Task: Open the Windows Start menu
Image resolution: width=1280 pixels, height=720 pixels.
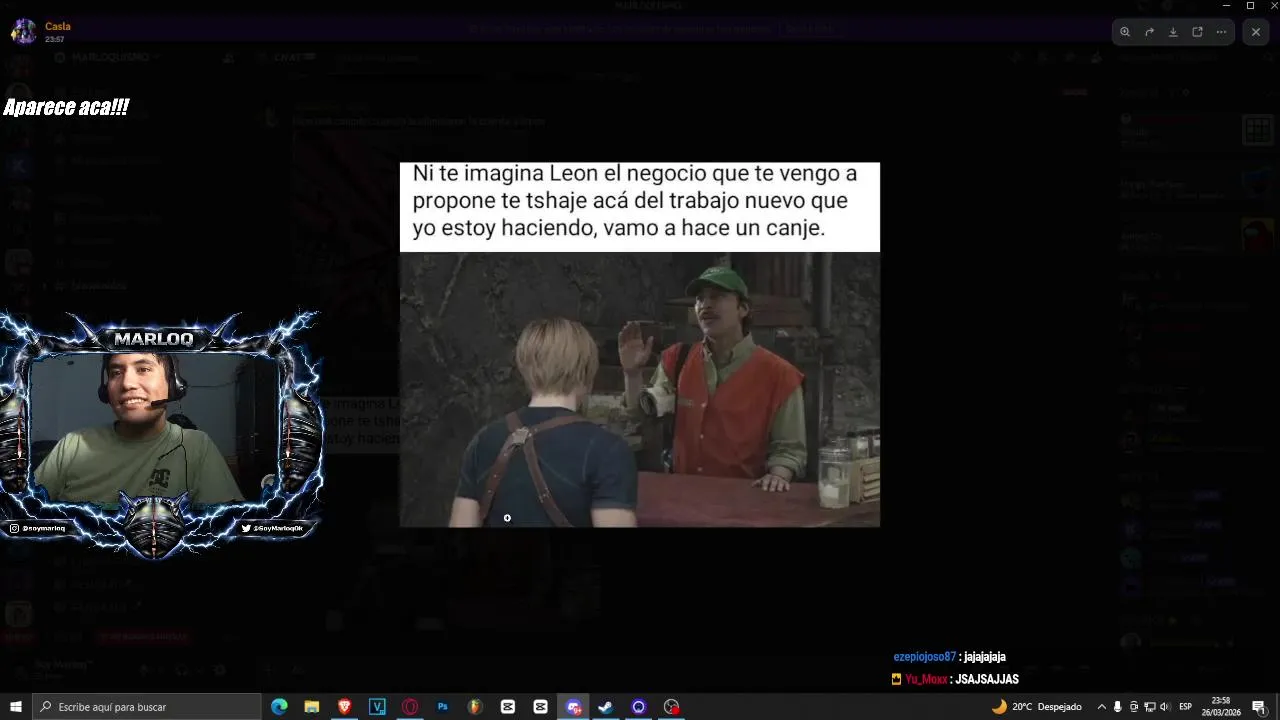Action: (15, 707)
